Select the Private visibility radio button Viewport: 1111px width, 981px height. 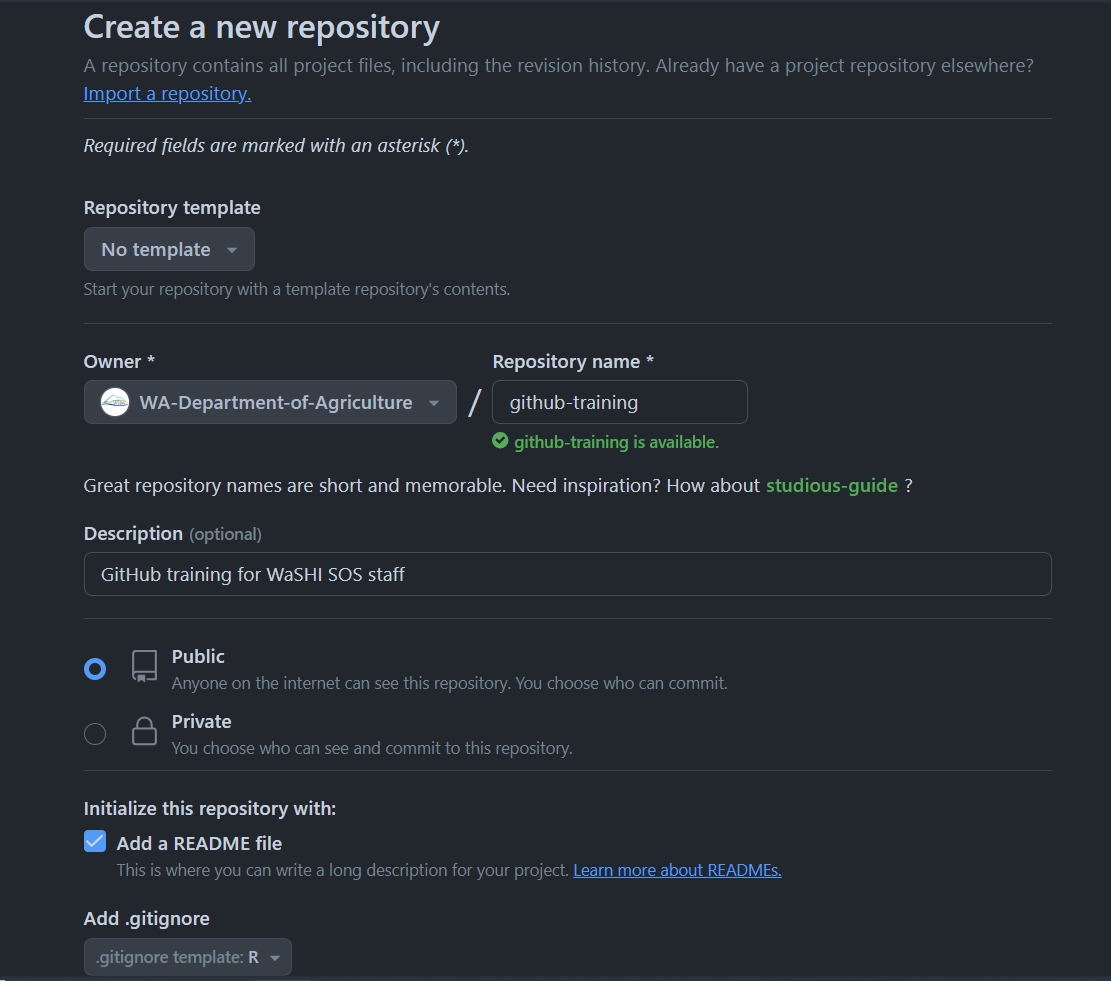point(95,734)
